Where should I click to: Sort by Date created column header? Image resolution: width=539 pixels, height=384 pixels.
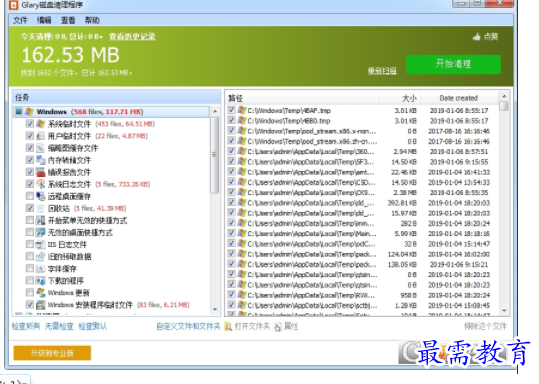pos(460,98)
